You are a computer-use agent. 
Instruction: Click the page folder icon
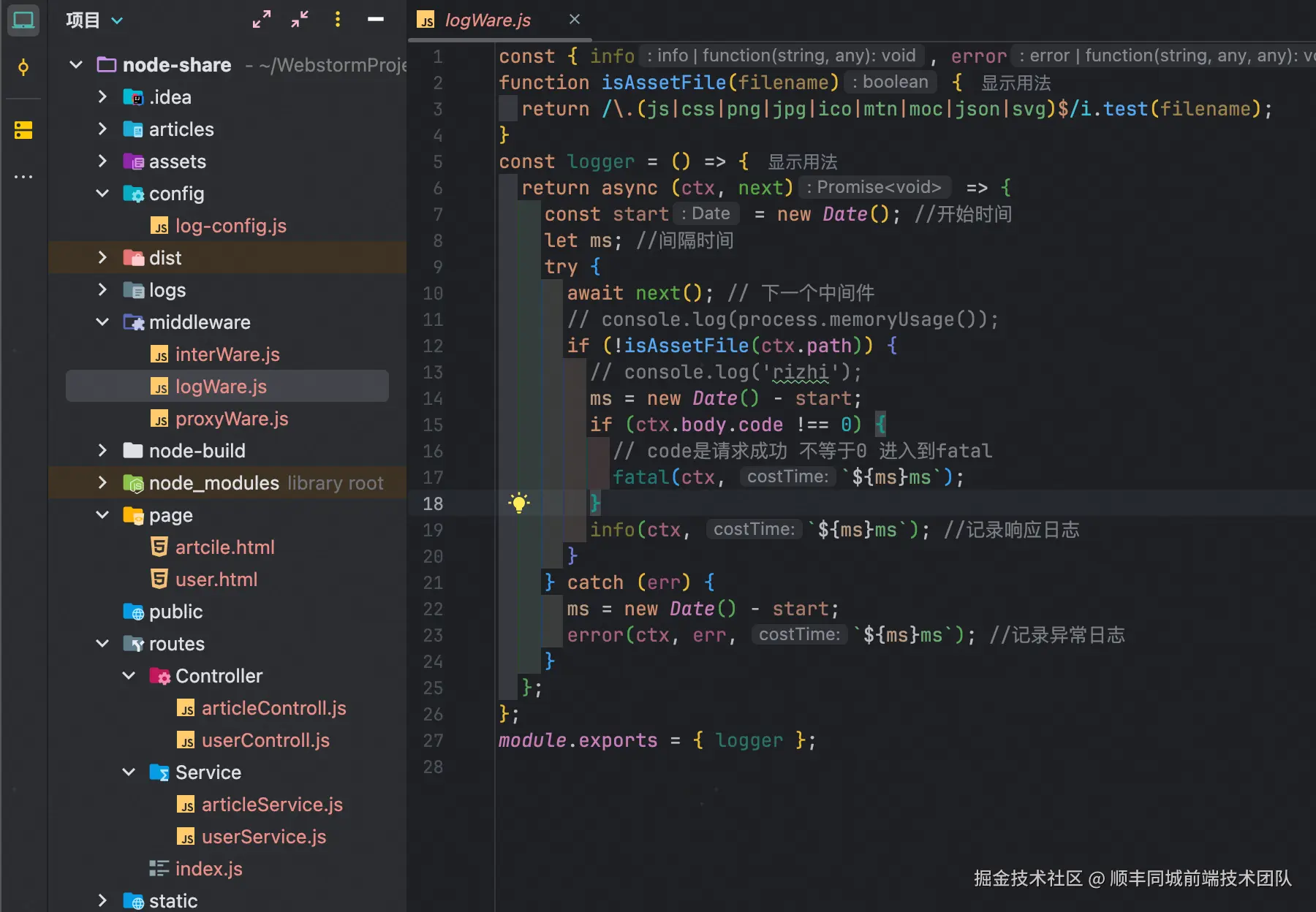point(133,515)
